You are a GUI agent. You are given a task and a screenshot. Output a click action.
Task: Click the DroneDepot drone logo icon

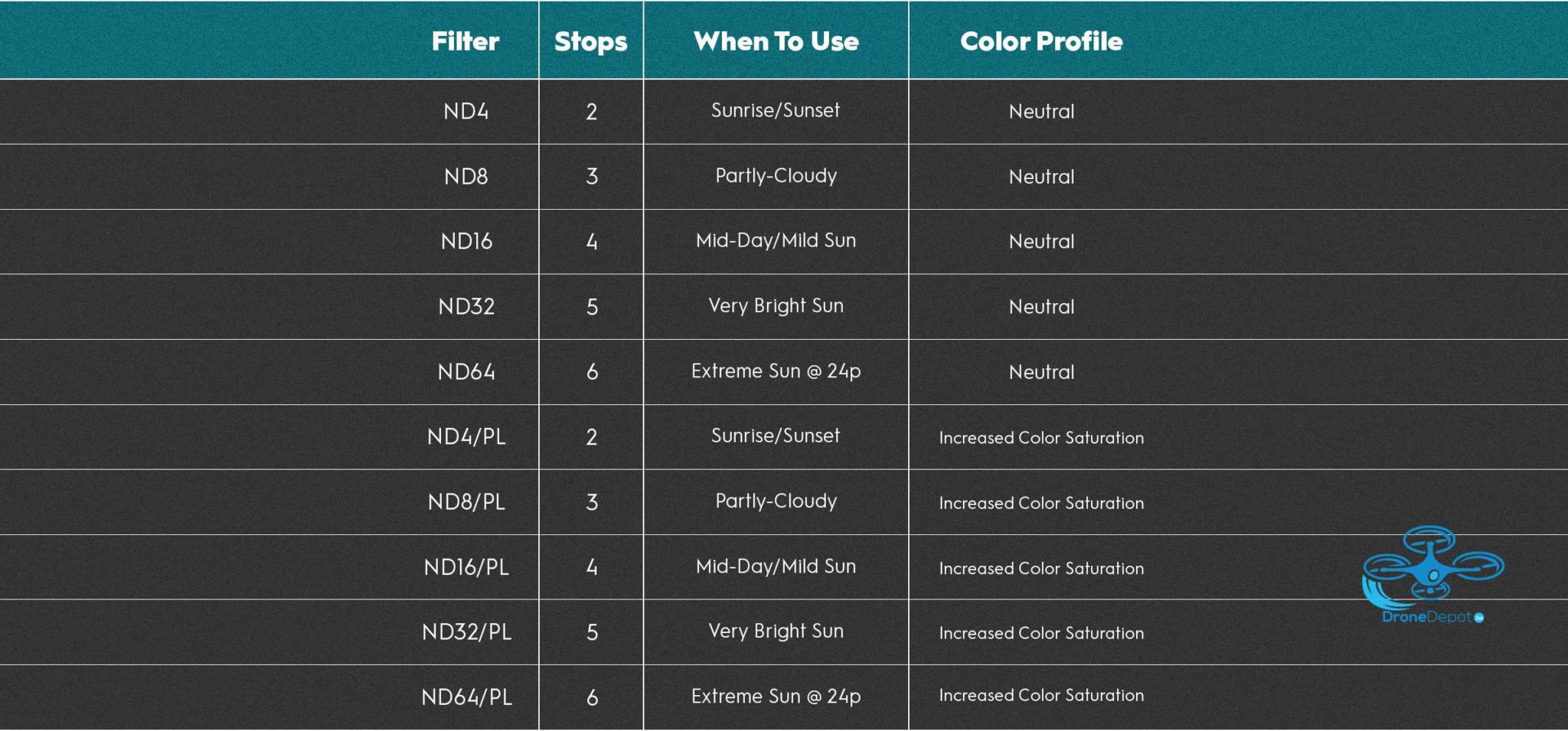(1432, 565)
